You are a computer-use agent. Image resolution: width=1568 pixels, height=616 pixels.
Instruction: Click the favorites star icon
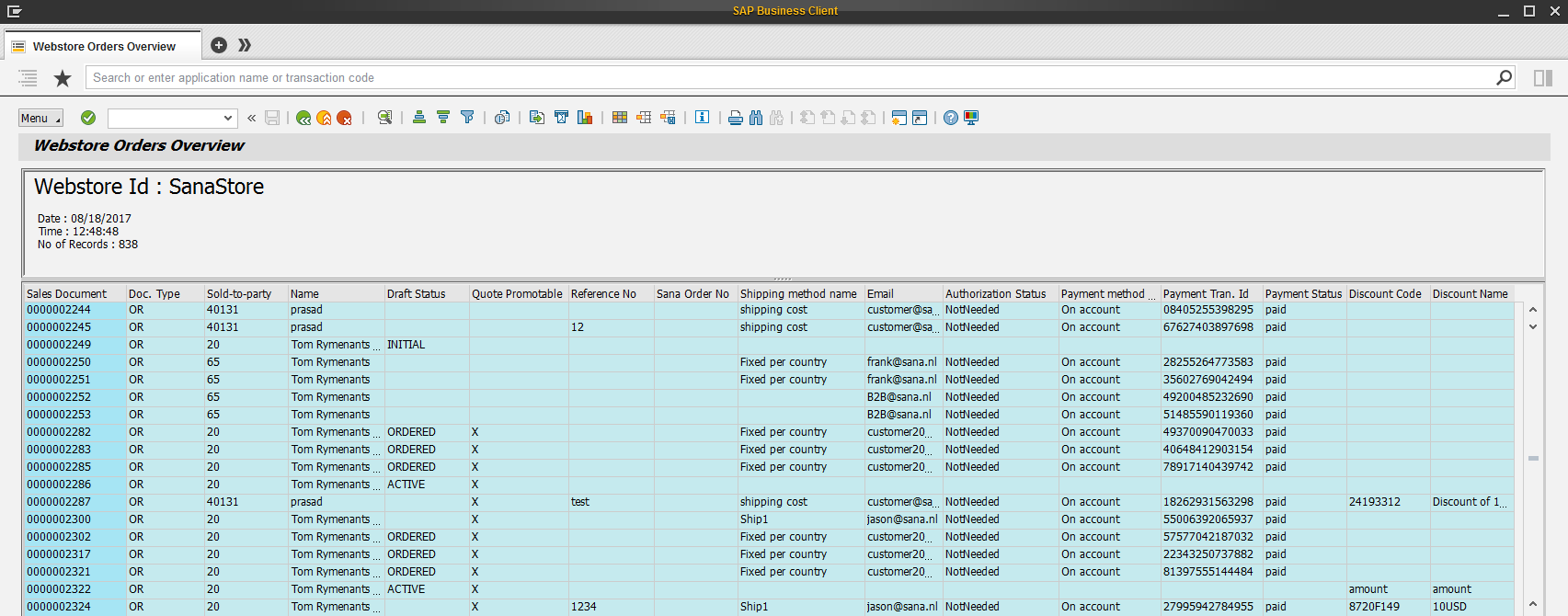63,78
